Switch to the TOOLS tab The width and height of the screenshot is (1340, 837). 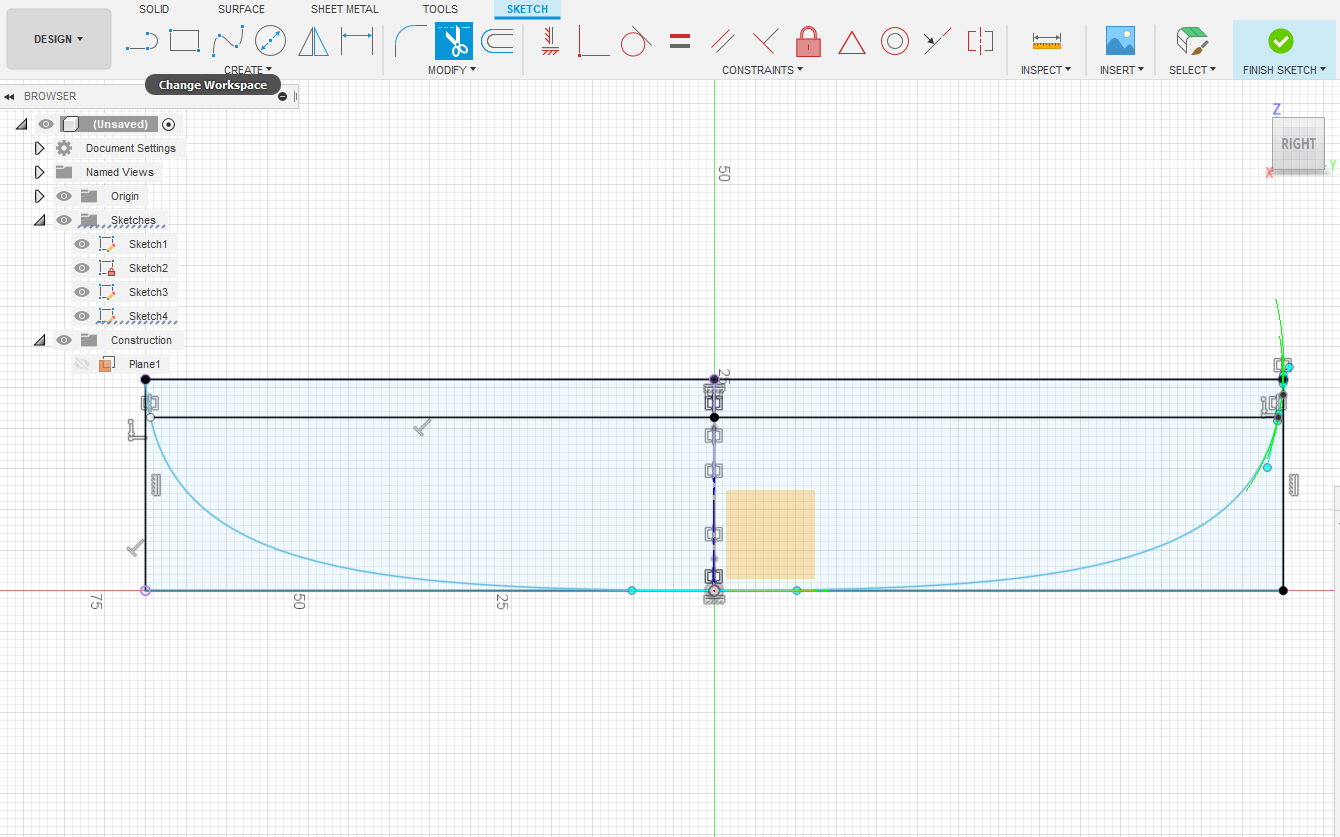click(x=440, y=9)
